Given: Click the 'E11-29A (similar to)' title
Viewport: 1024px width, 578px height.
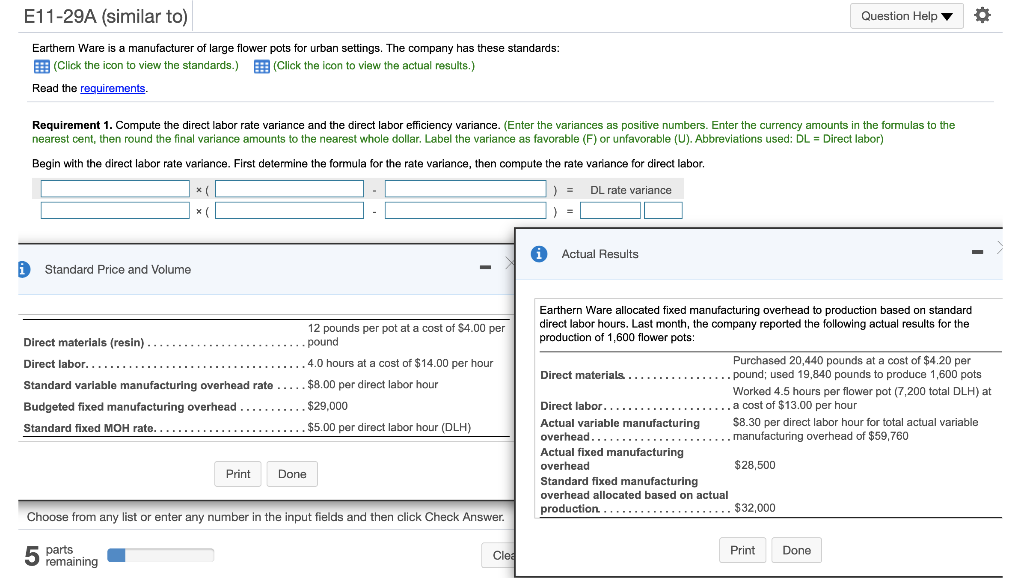Looking at the screenshot, I should (106, 16).
